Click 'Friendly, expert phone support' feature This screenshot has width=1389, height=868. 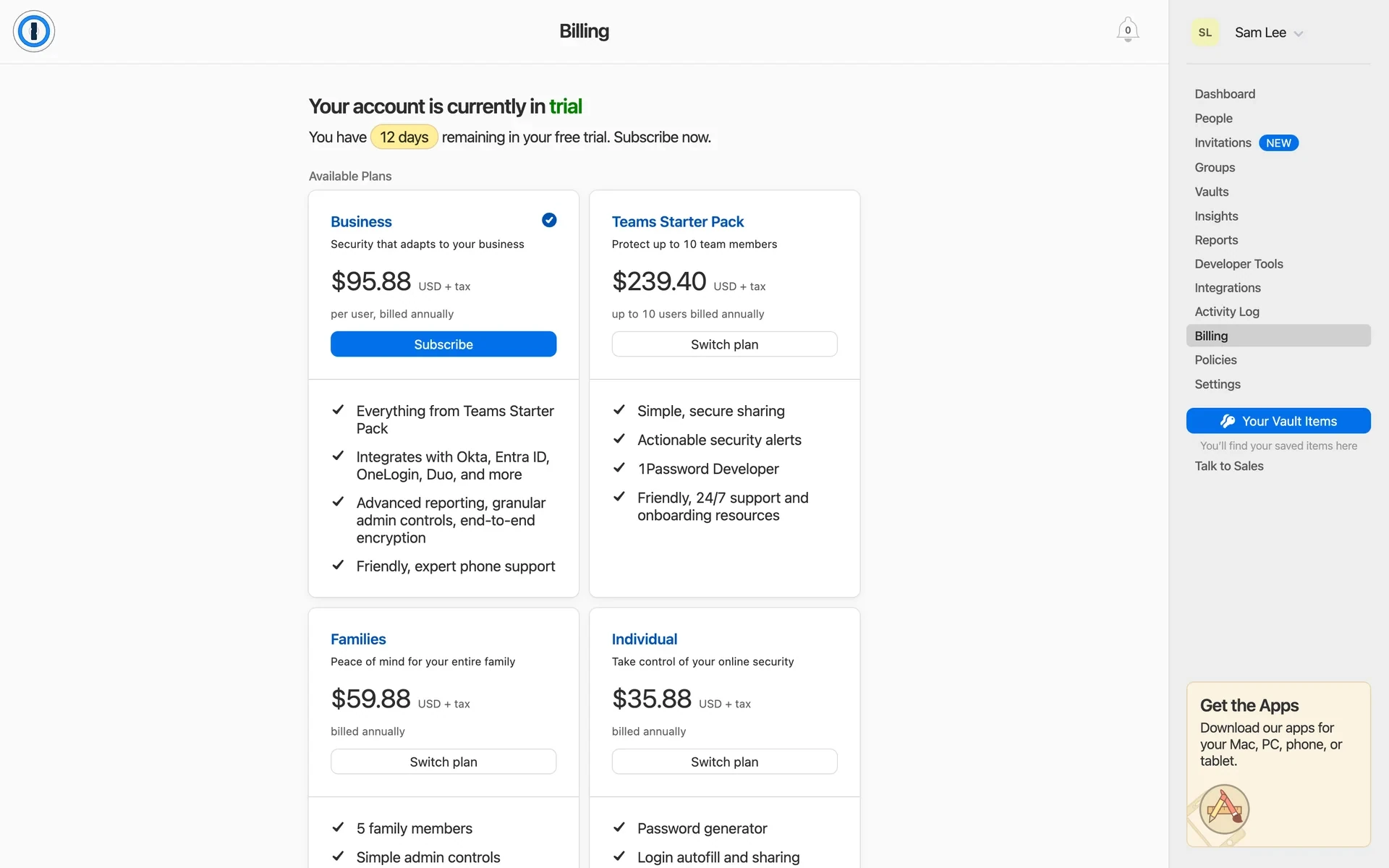click(456, 566)
